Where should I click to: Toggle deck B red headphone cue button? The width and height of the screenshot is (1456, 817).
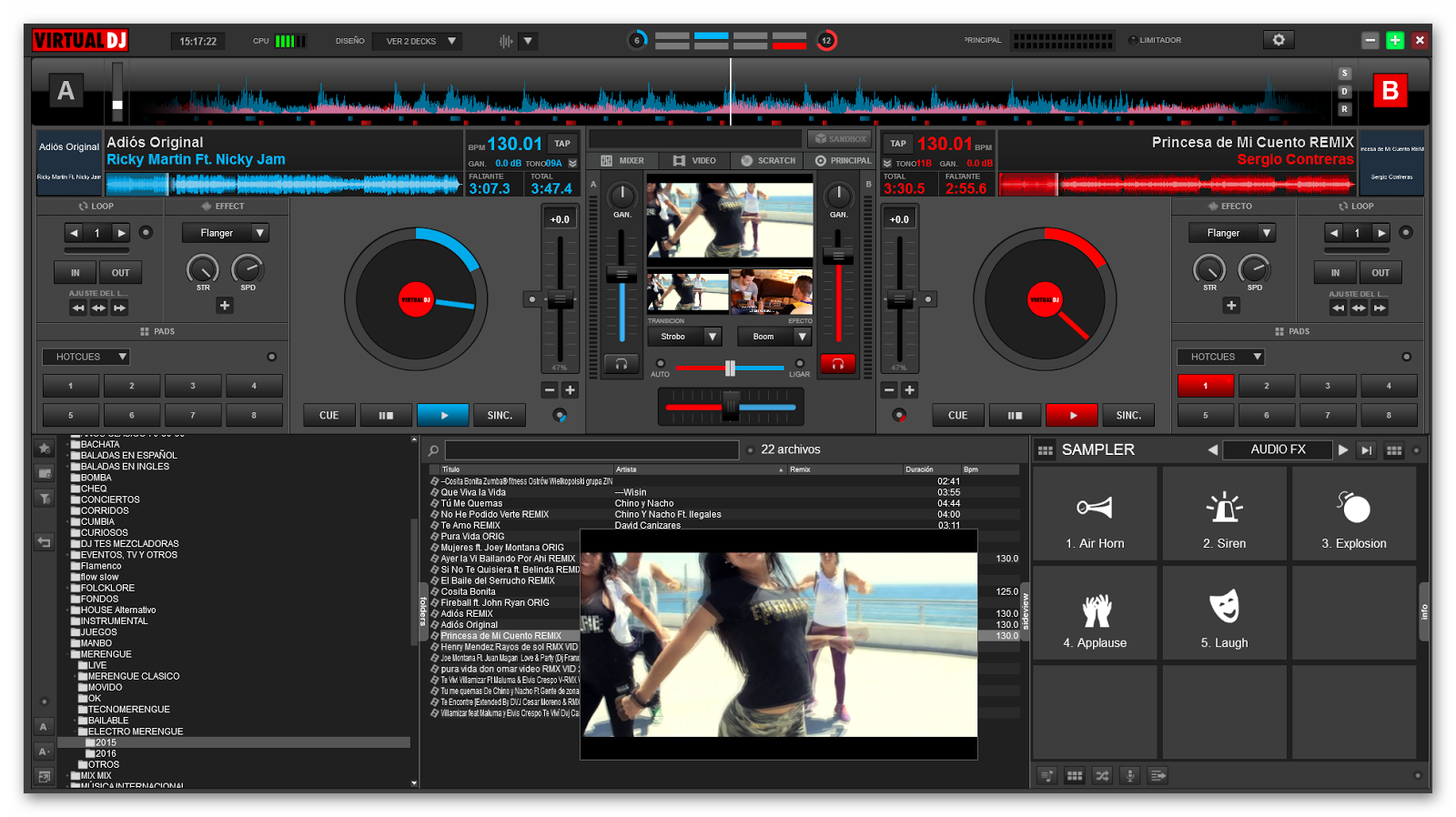coord(837,364)
